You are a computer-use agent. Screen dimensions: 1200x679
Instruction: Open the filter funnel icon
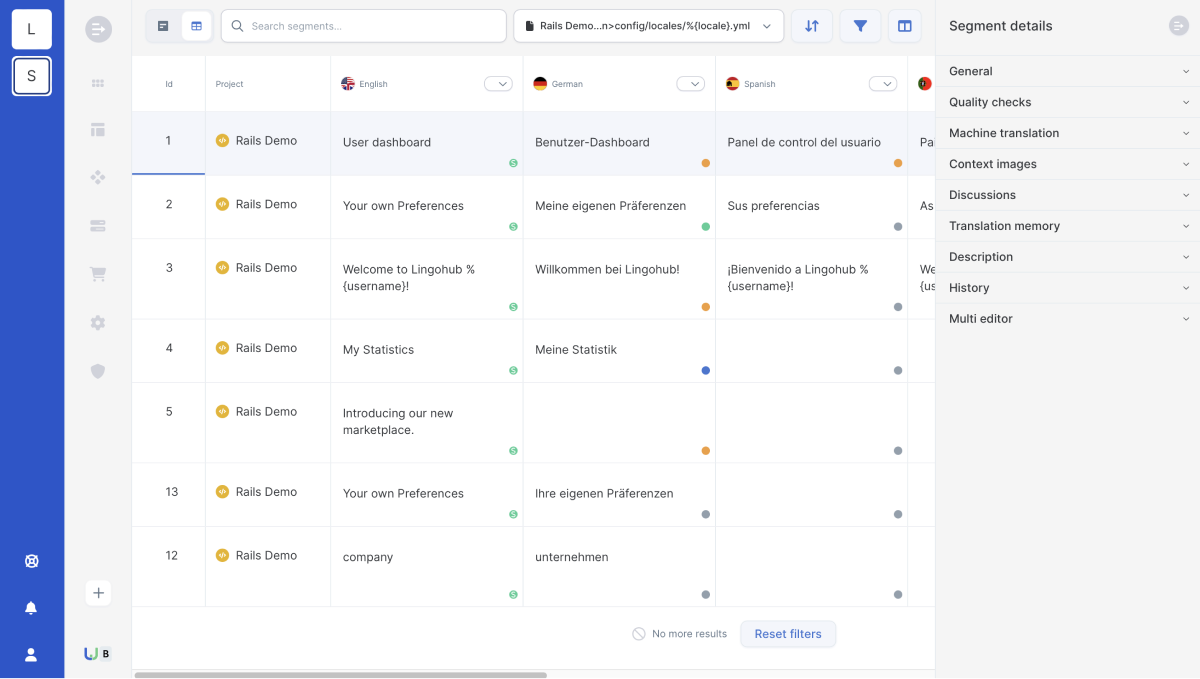click(x=860, y=26)
